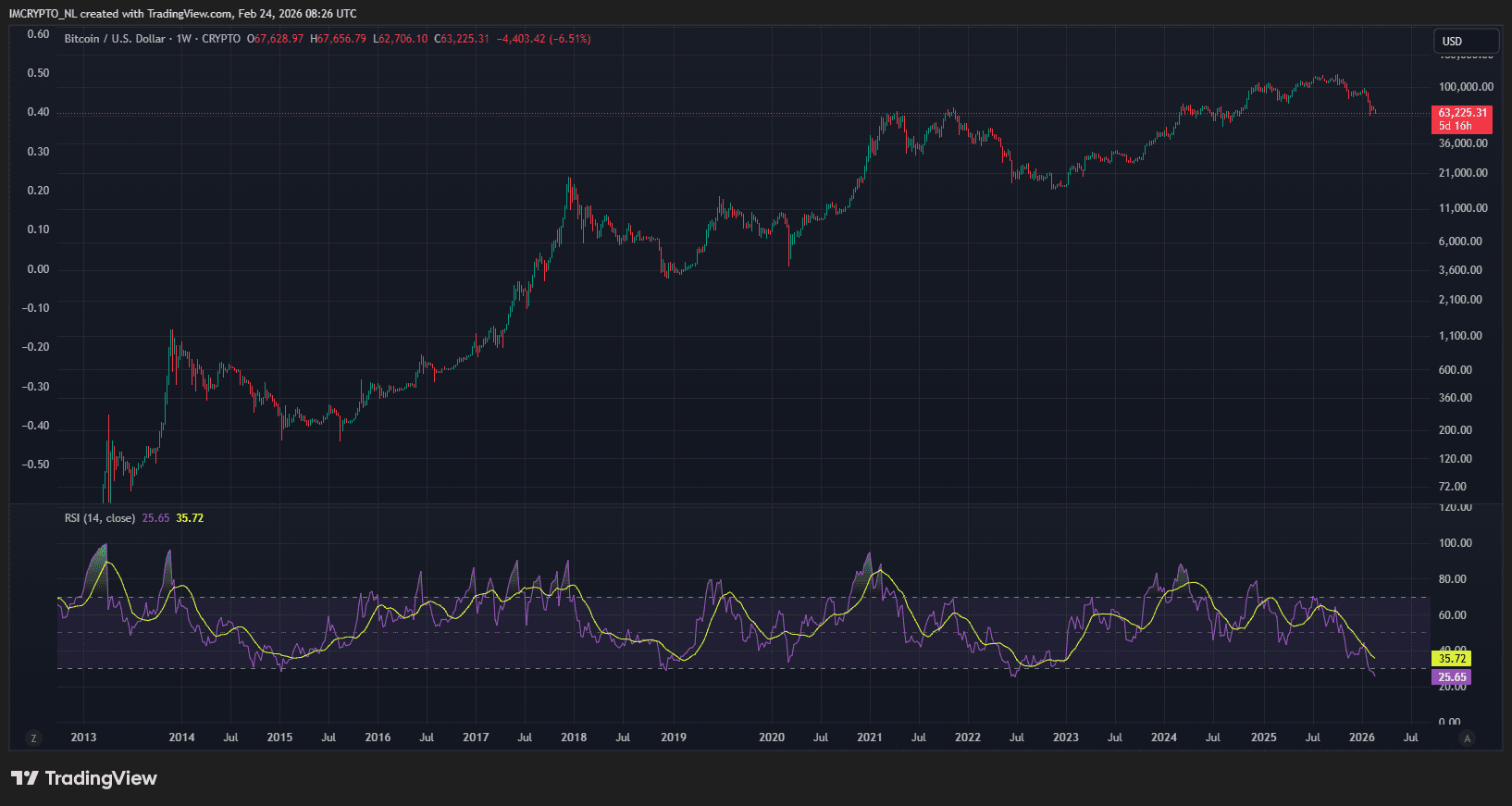This screenshot has height=806, width=1512.
Task: Select the 2026 label on time axis
Action: point(1361,738)
